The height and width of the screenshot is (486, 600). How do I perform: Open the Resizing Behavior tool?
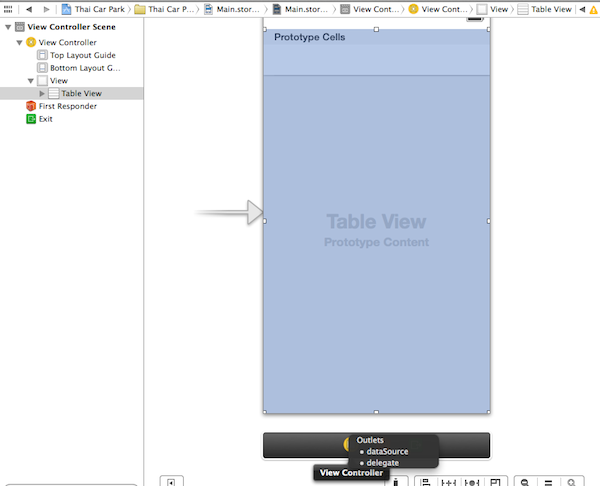click(495, 482)
